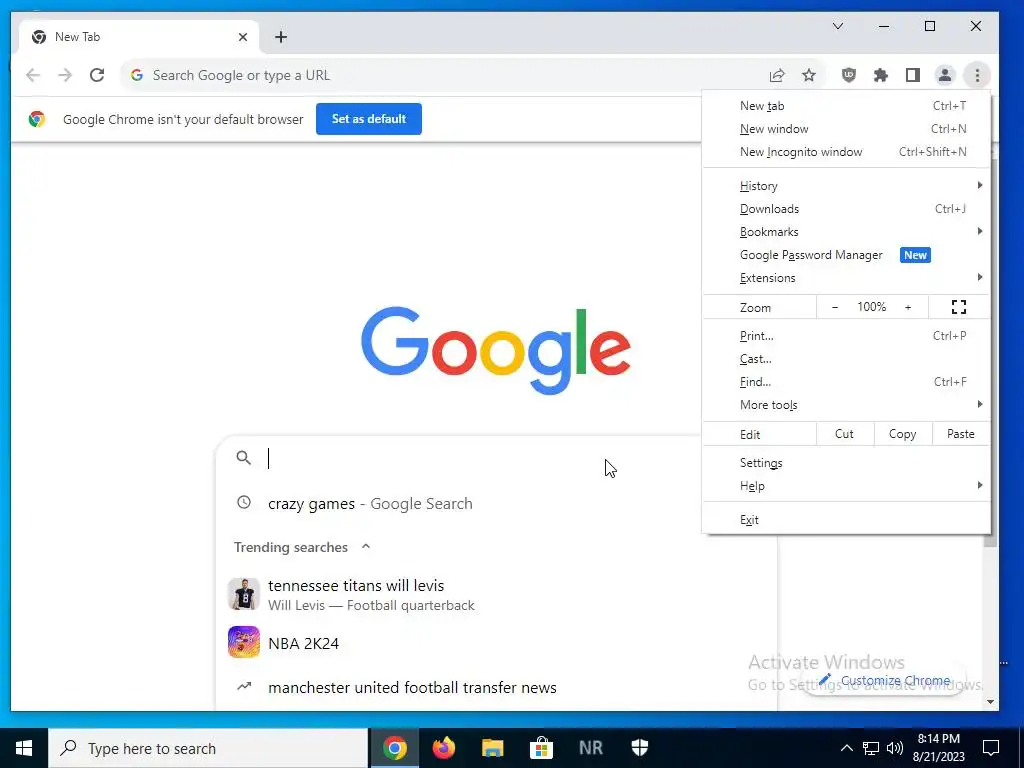The image size is (1024, 768).
Task: Click the magnifier icon in Google search box
Action: click(244, 458)
